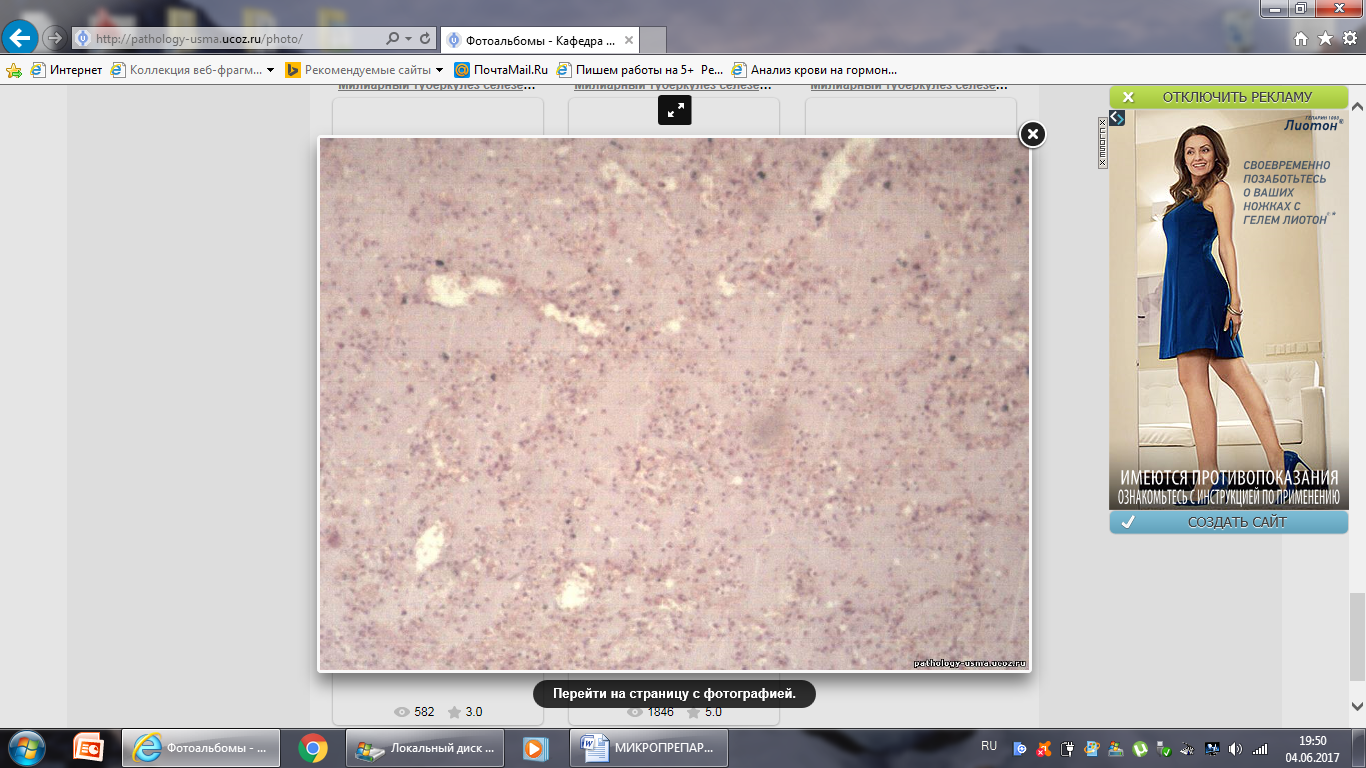
Task: Open the address bar autocomplete dropdown arrow
Action: coord(408,39)
